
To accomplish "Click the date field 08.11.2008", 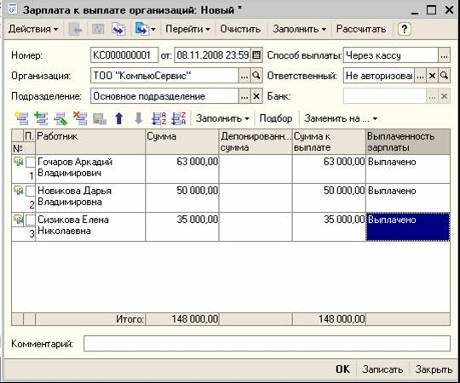I will [213, 55].
